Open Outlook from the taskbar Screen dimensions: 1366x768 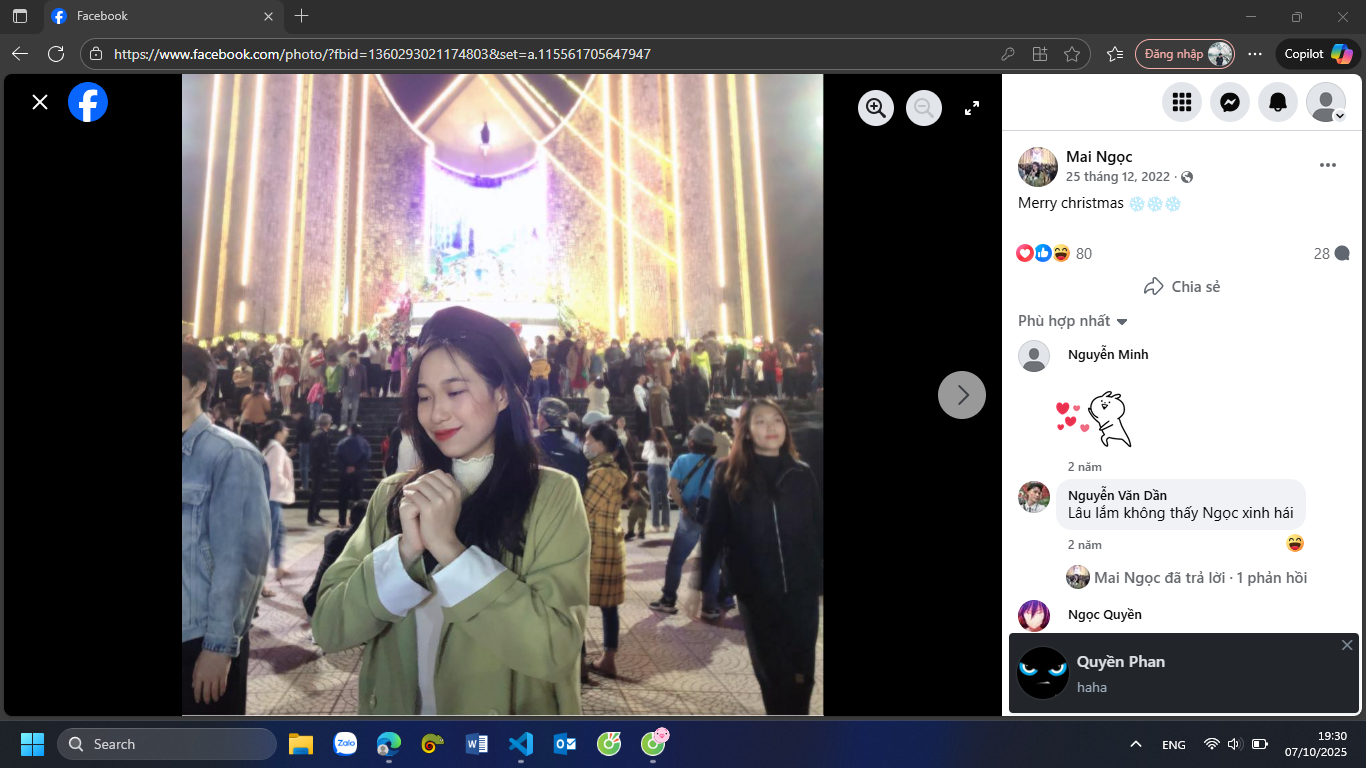click(565, 744)
